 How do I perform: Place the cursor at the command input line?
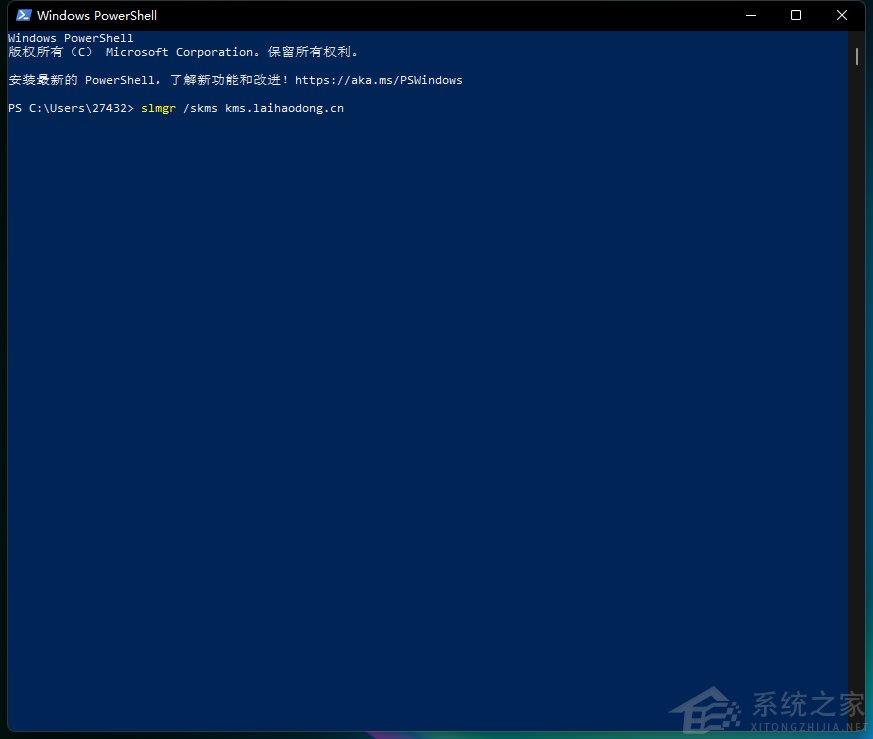click(x=350, y=108)
